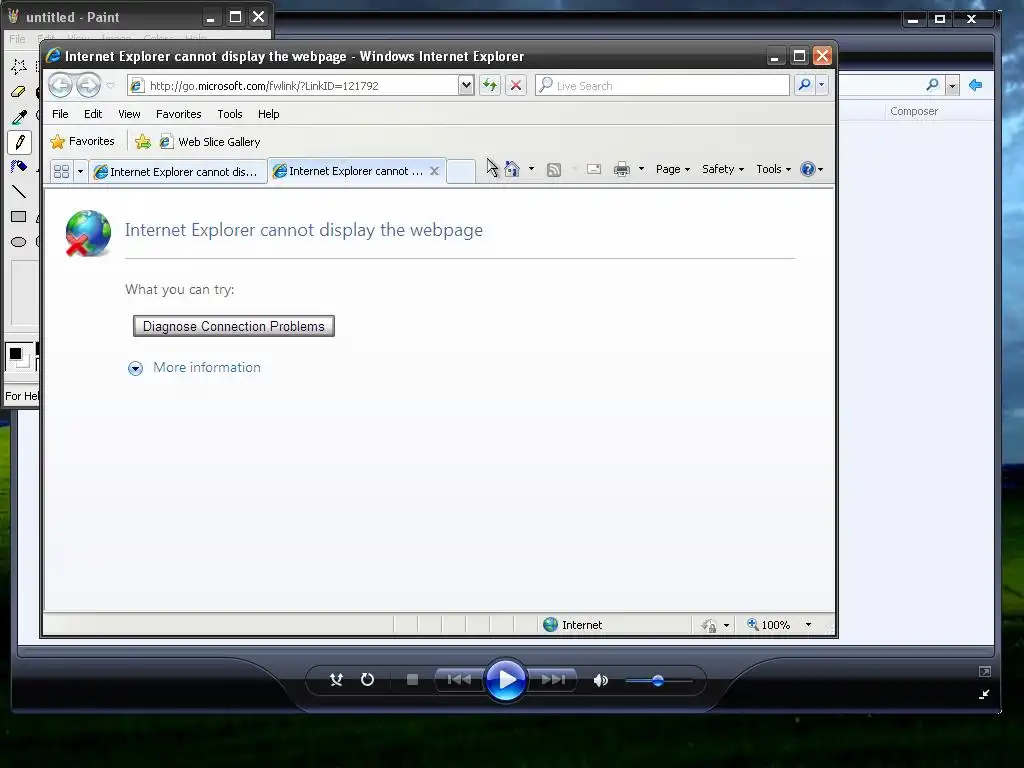Click Next track button in Media Player

pyautogui.click(x=552, y=680)
